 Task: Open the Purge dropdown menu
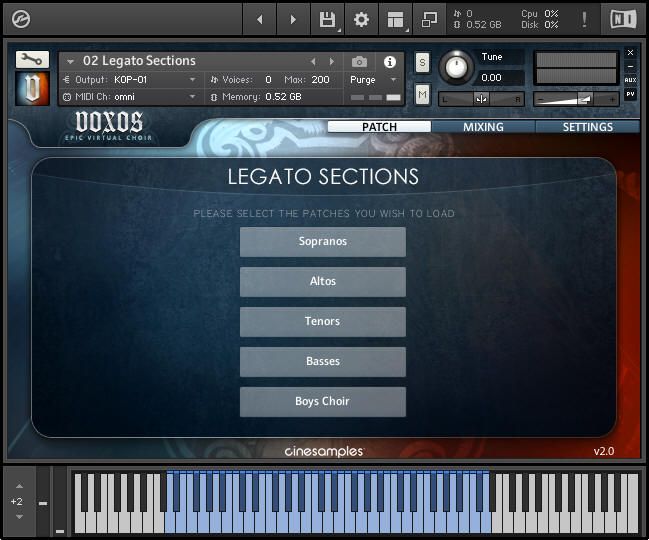coord(375,79)
